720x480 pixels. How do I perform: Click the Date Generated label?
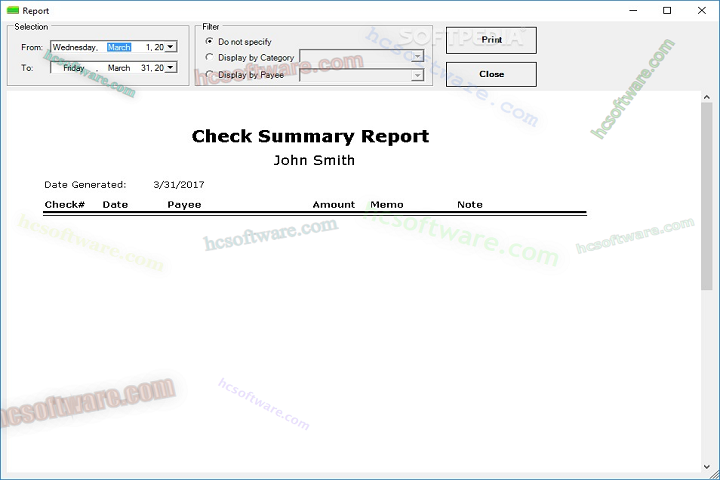pos(85,185)
